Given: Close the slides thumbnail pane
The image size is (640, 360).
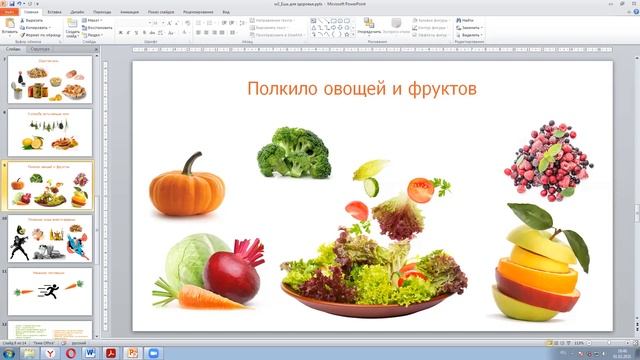Looking at the screenshot, I should pyautogui.click(x=96, y=49).
